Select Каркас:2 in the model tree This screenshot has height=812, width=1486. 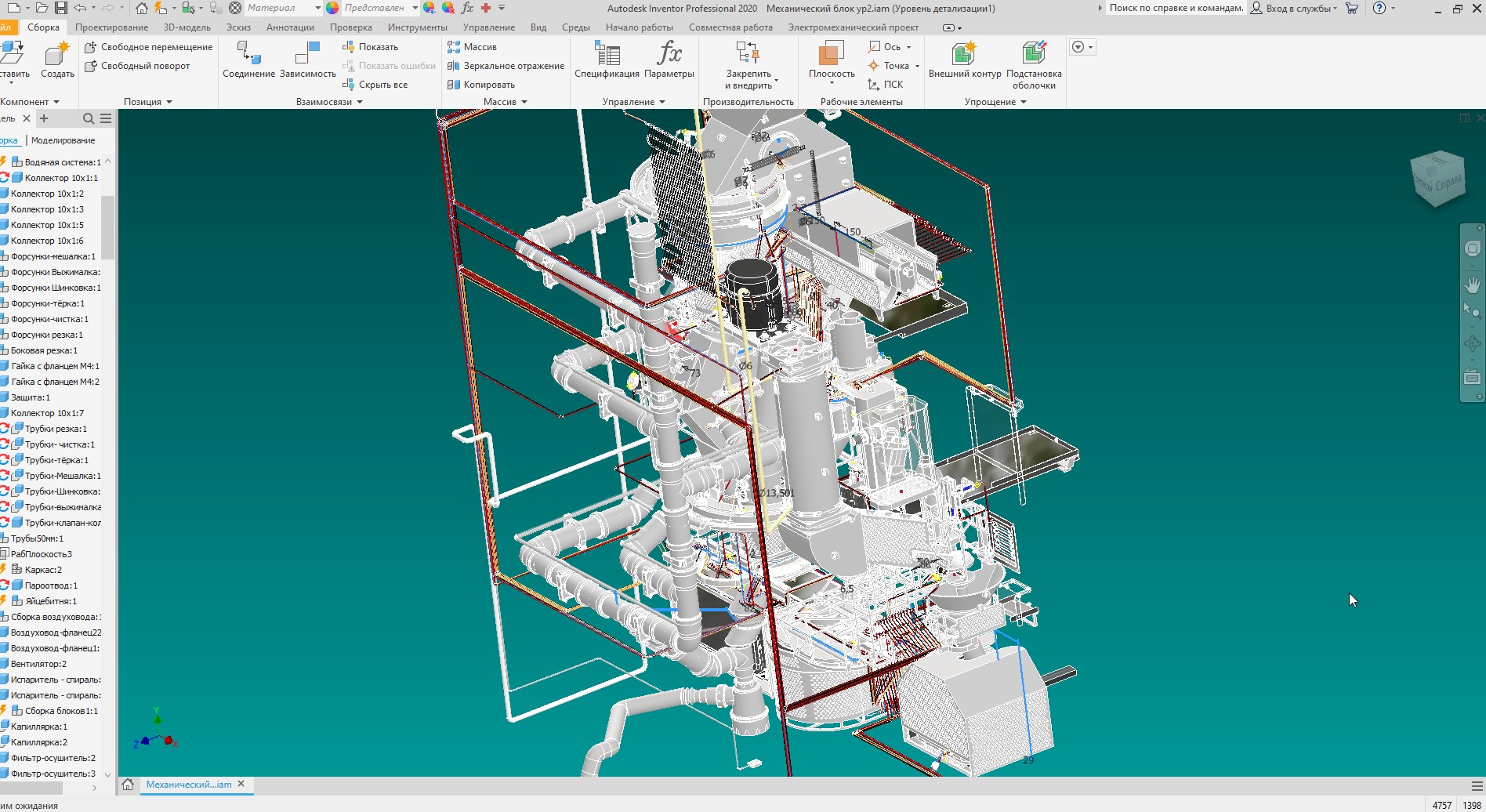43,570
